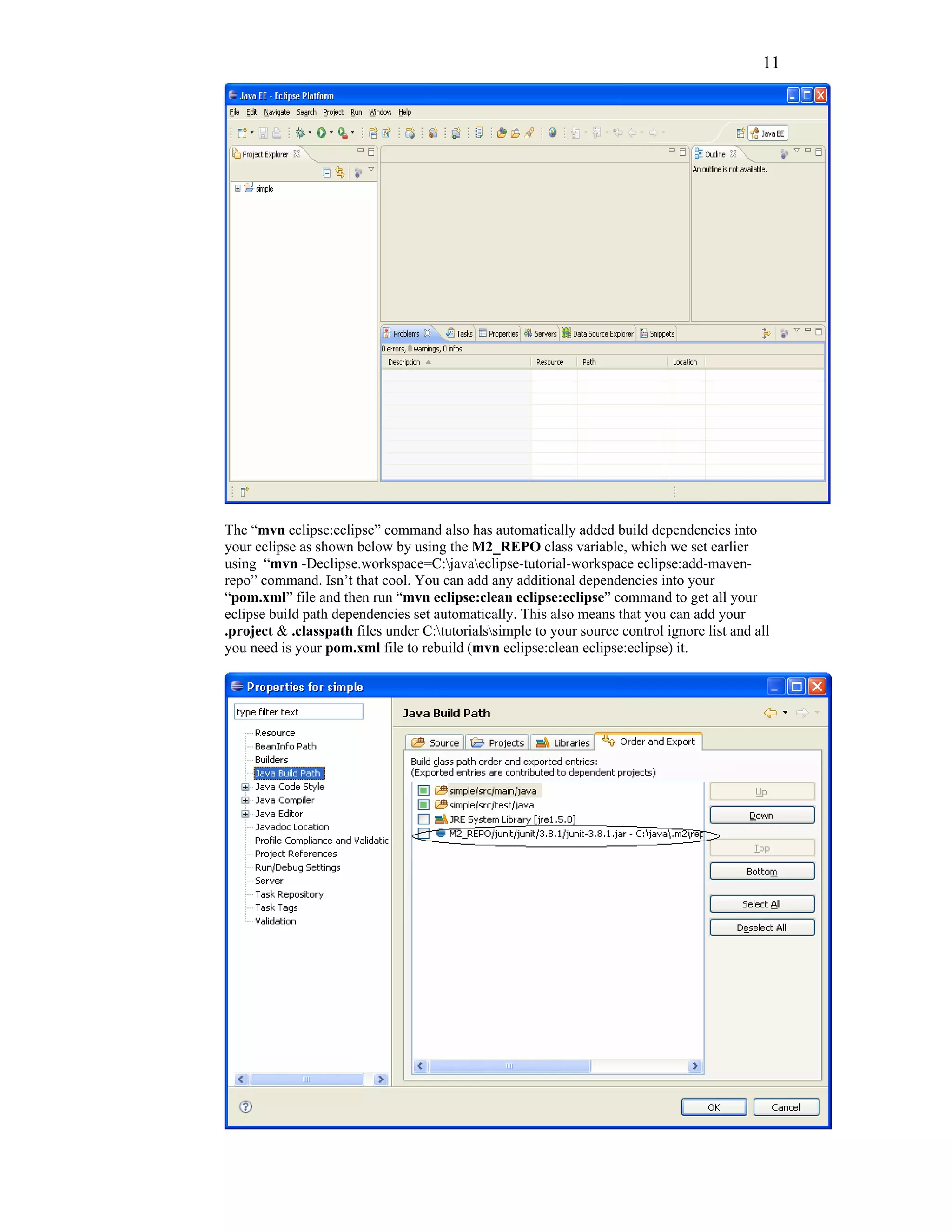Viewport: 952px width, 1232px height.
Task: Click the Deselect All button
Action: click(762, 928)
